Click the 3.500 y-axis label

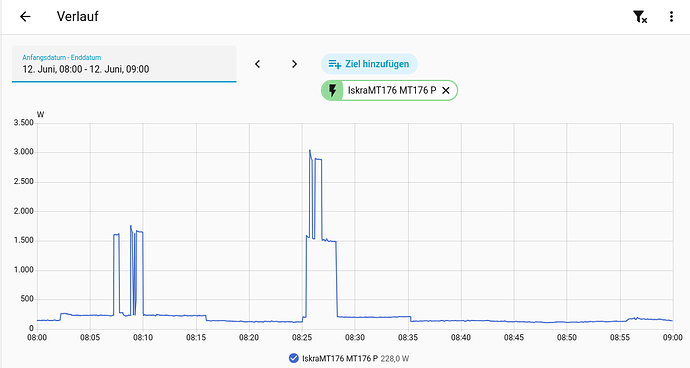23,122
